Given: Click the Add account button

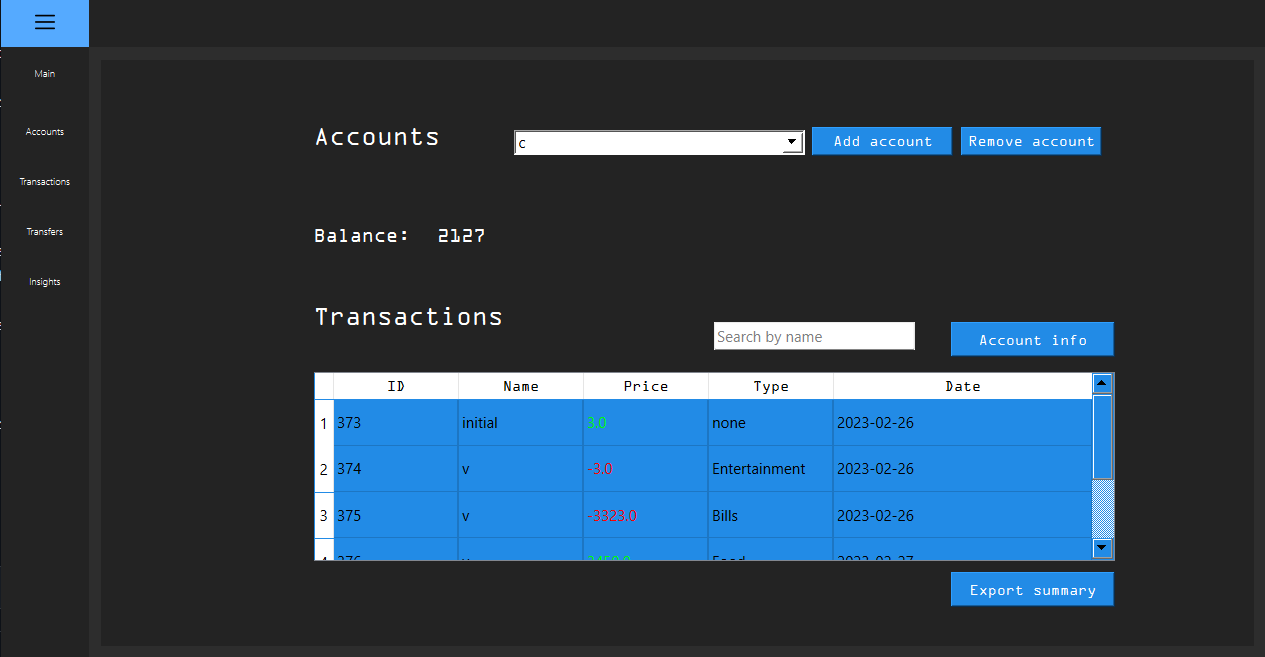Looking at the screenshot, I should pos(881,140).
